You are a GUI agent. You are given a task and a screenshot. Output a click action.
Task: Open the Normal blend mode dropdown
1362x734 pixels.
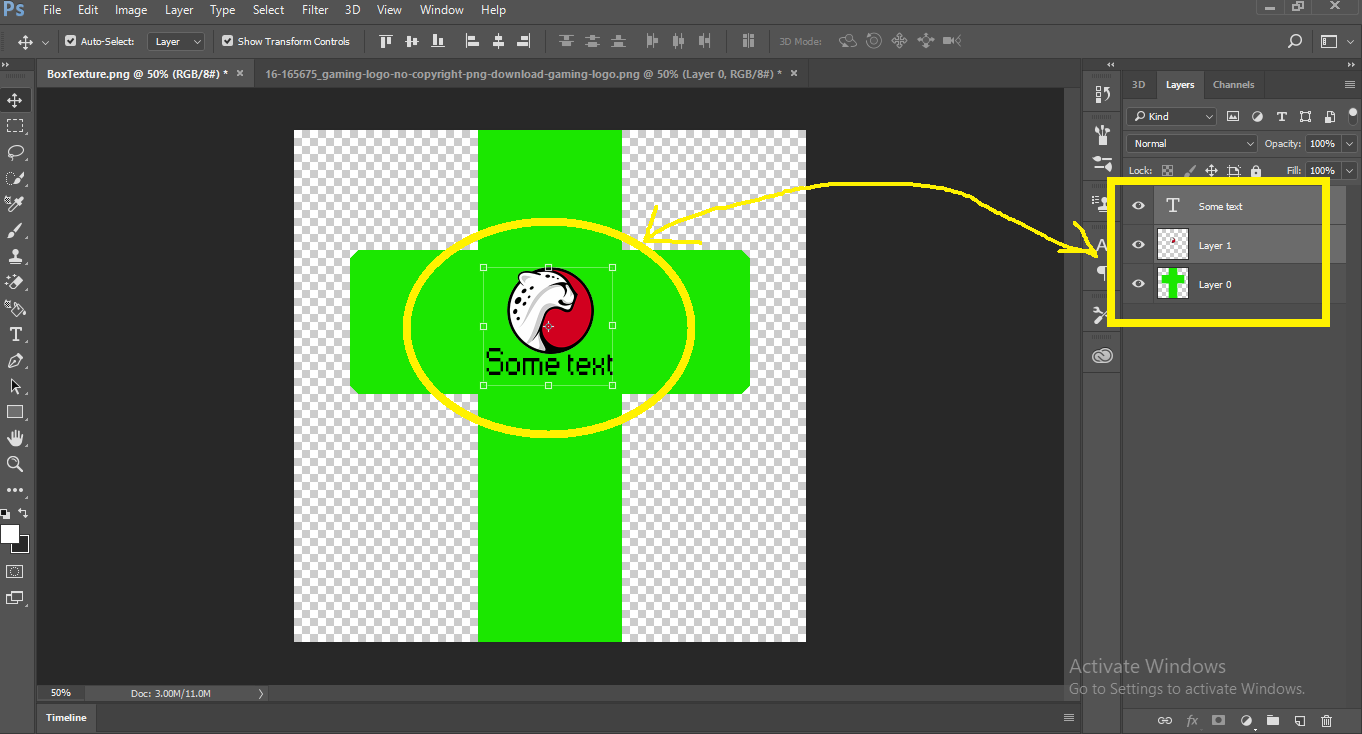[1192, 144]
